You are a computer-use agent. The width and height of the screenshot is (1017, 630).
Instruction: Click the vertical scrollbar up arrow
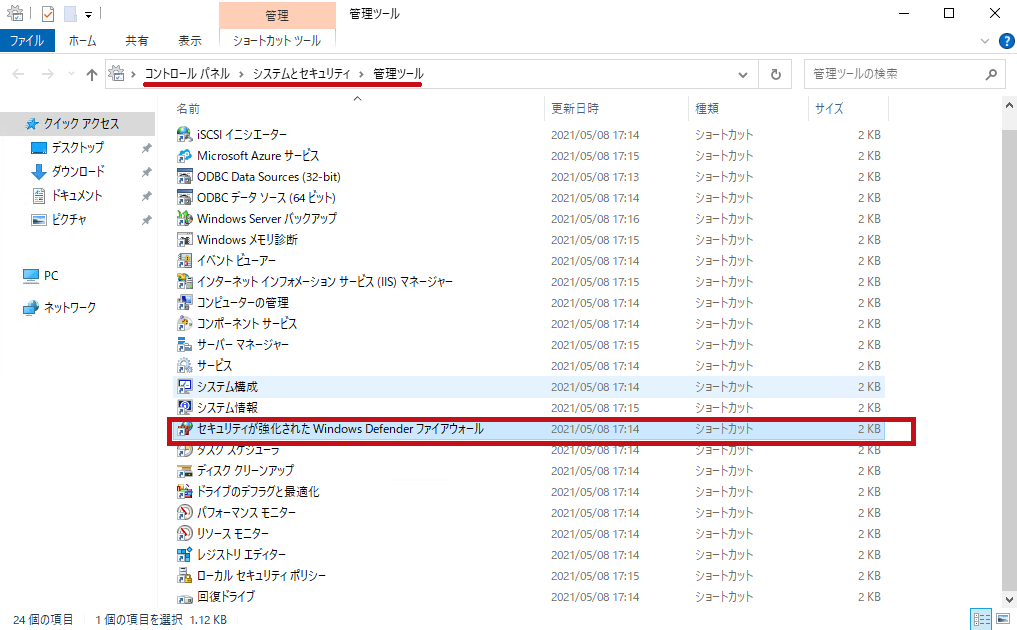point(1009,104)
